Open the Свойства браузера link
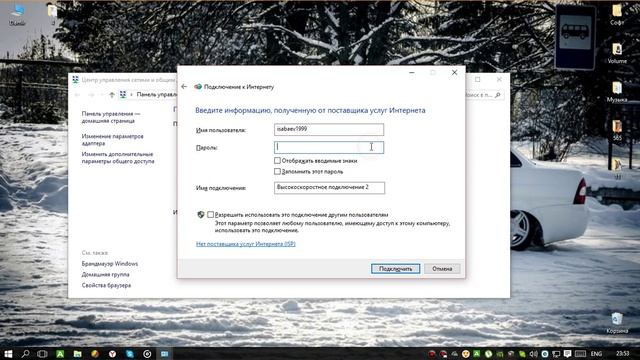640x360 pixels. pos(106,285)
